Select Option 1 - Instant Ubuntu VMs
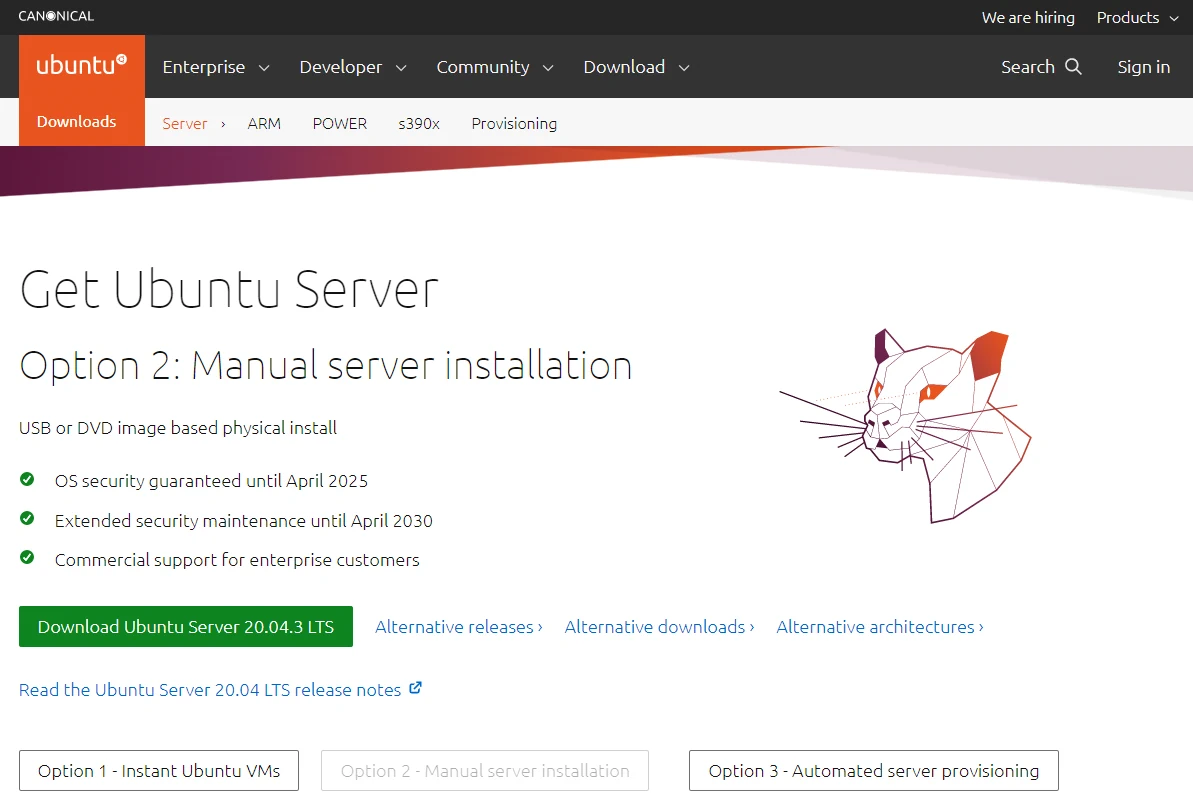 tap(159, 771)
